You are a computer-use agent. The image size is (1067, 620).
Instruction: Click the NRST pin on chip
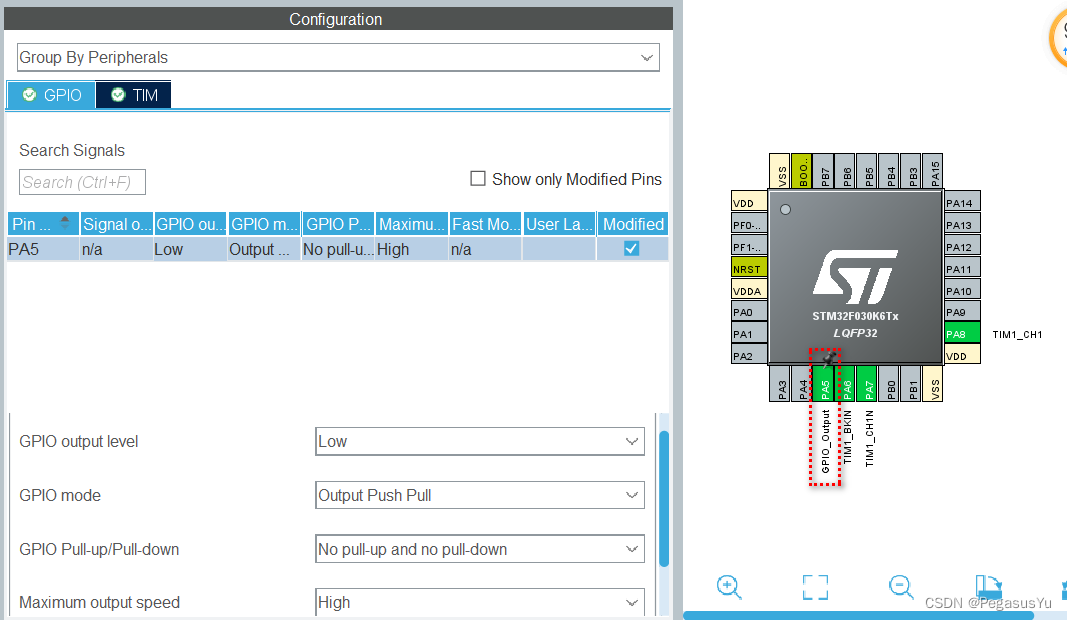[x=747, y=268]
